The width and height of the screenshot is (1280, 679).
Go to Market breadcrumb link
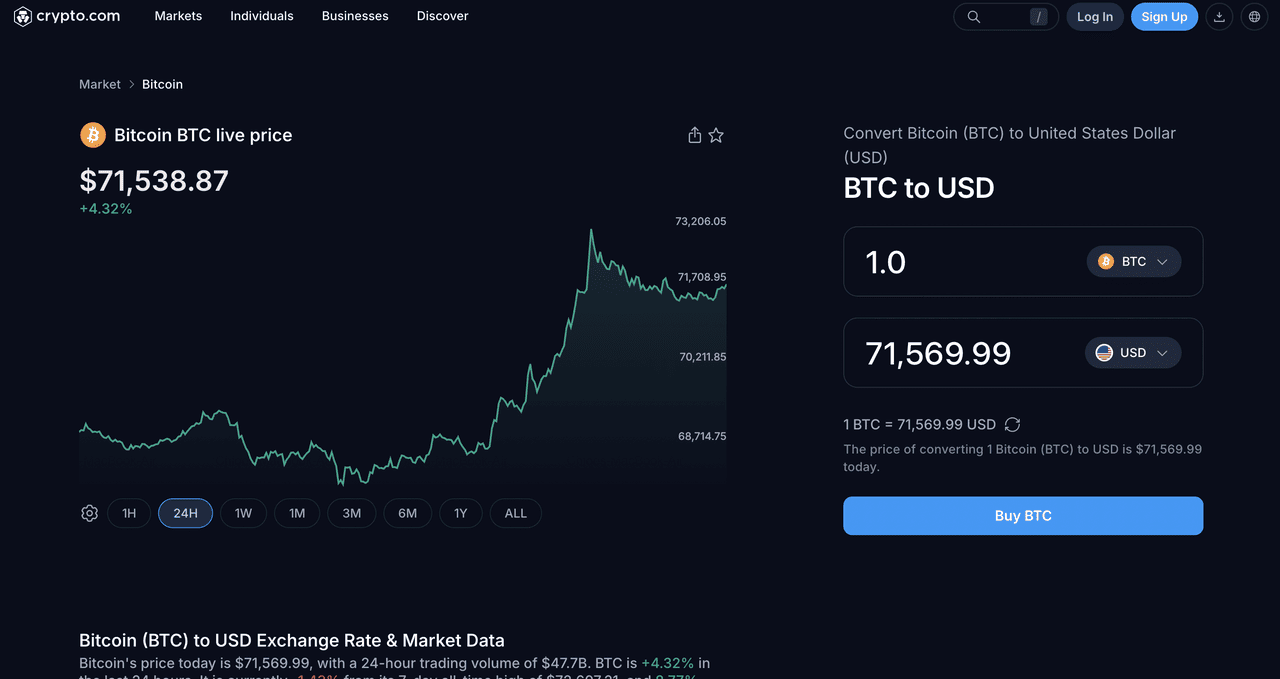pyautogui.click(x=100, y=84)
